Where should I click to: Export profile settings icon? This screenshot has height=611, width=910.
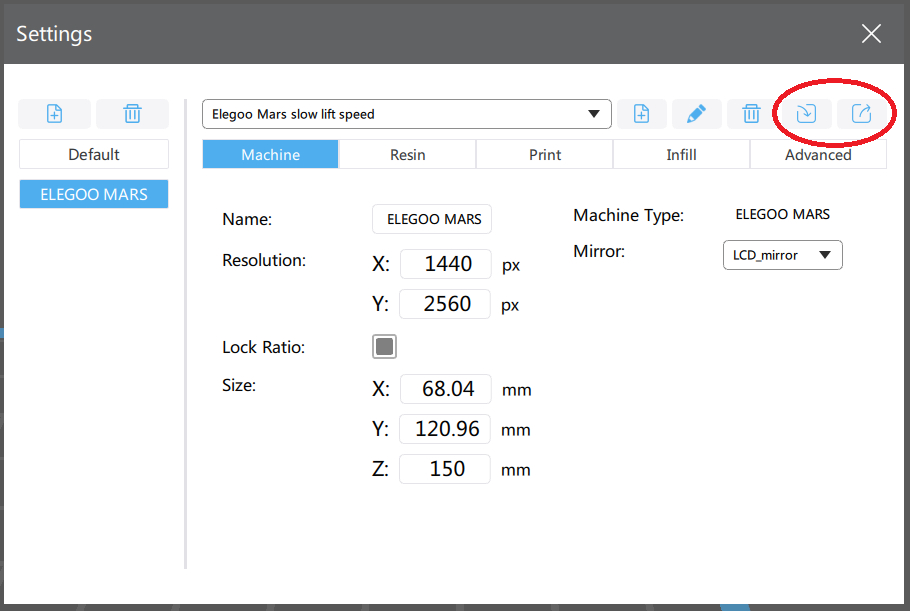pyautogui.click(x=861, y=114)
